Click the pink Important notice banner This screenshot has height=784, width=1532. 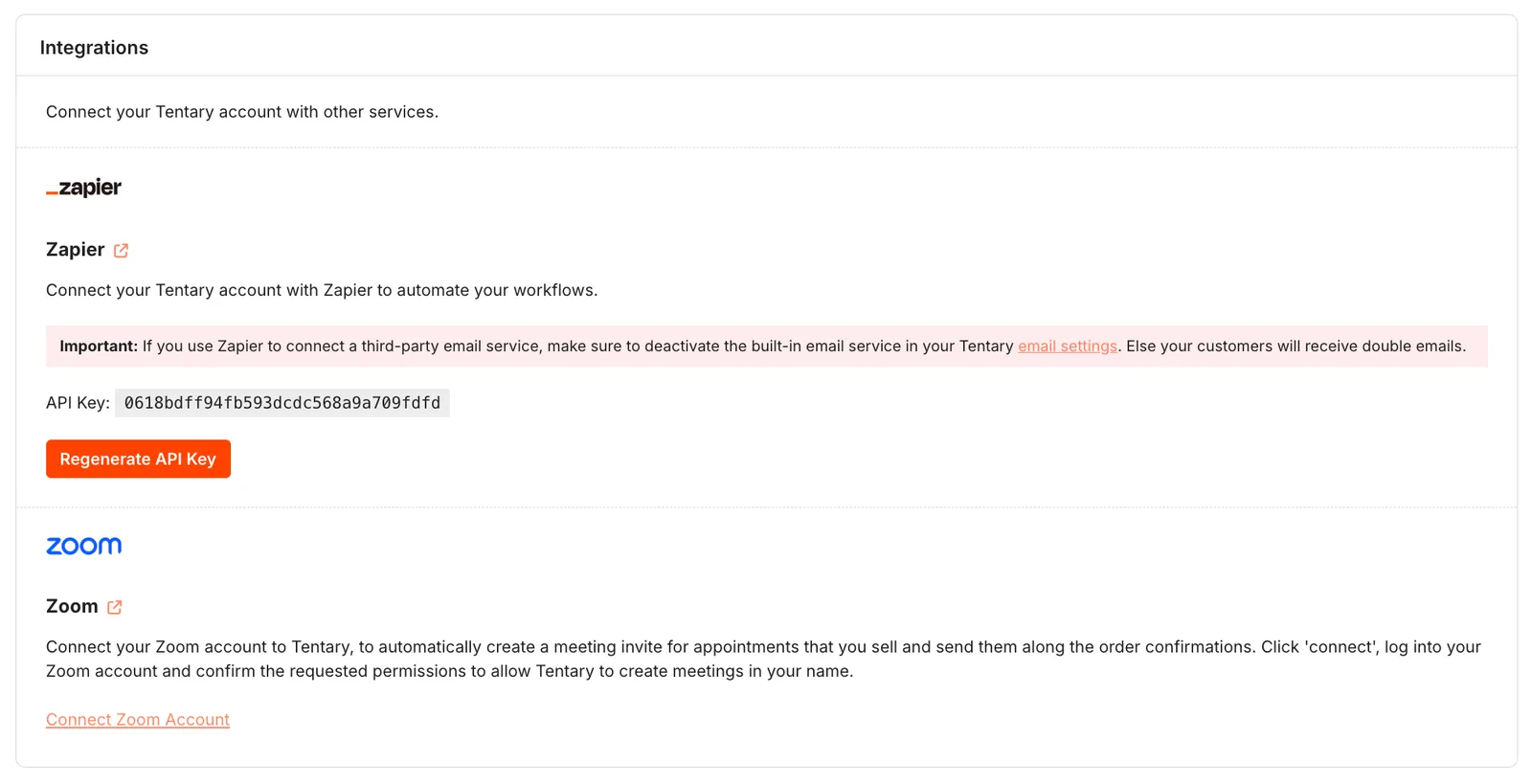[767, 347]
